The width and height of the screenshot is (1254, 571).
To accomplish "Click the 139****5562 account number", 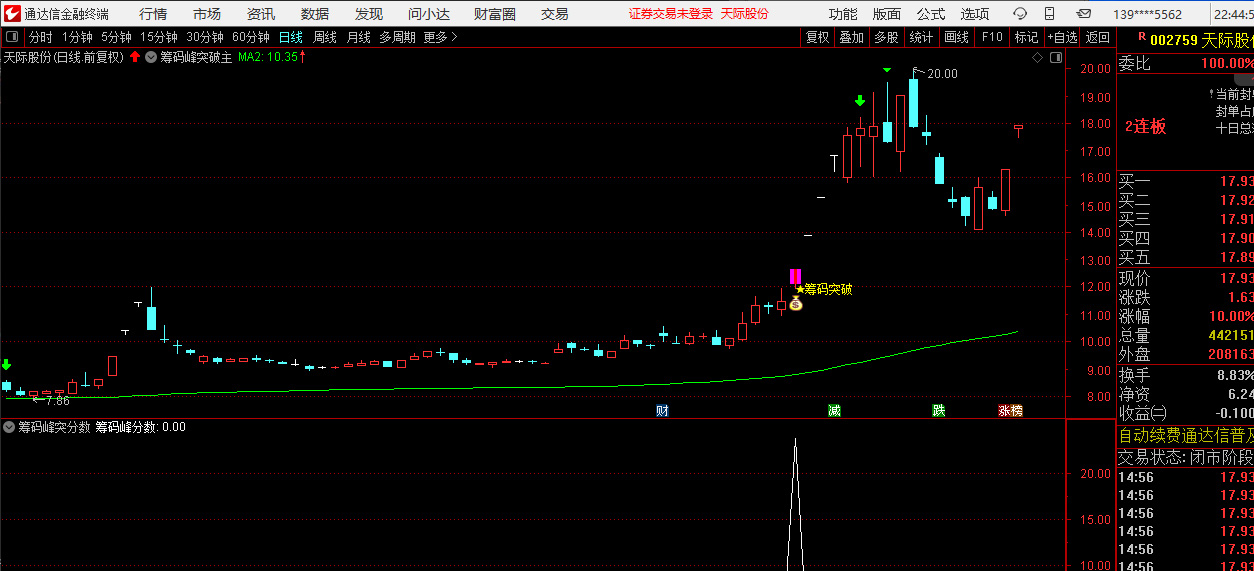I will (x=1149, y=14).
